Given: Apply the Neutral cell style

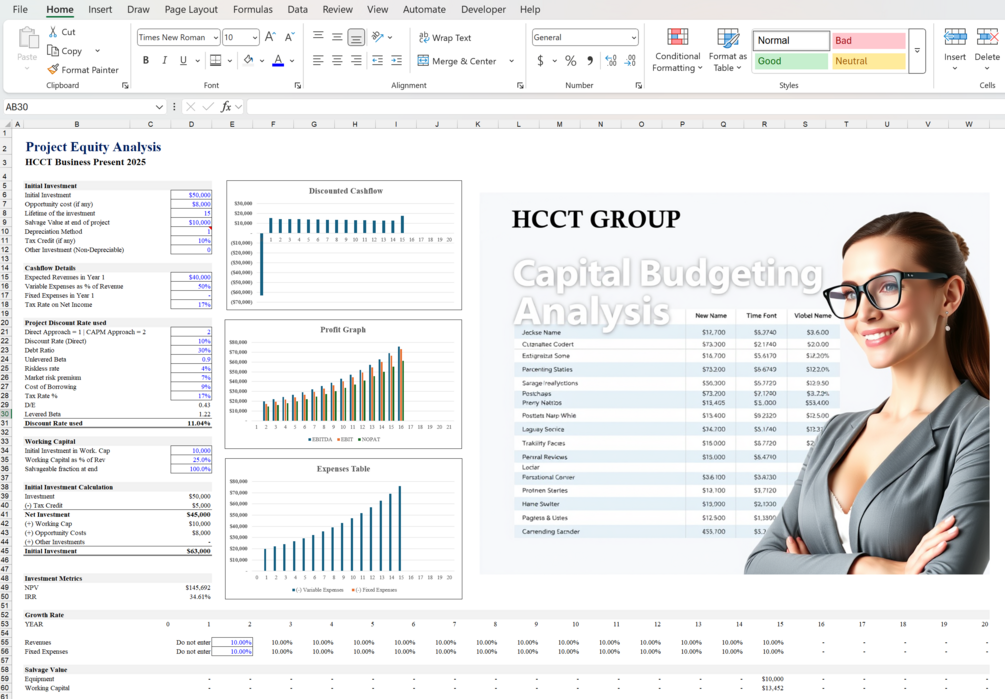Looking at the screenshot, I should point(868,61).
